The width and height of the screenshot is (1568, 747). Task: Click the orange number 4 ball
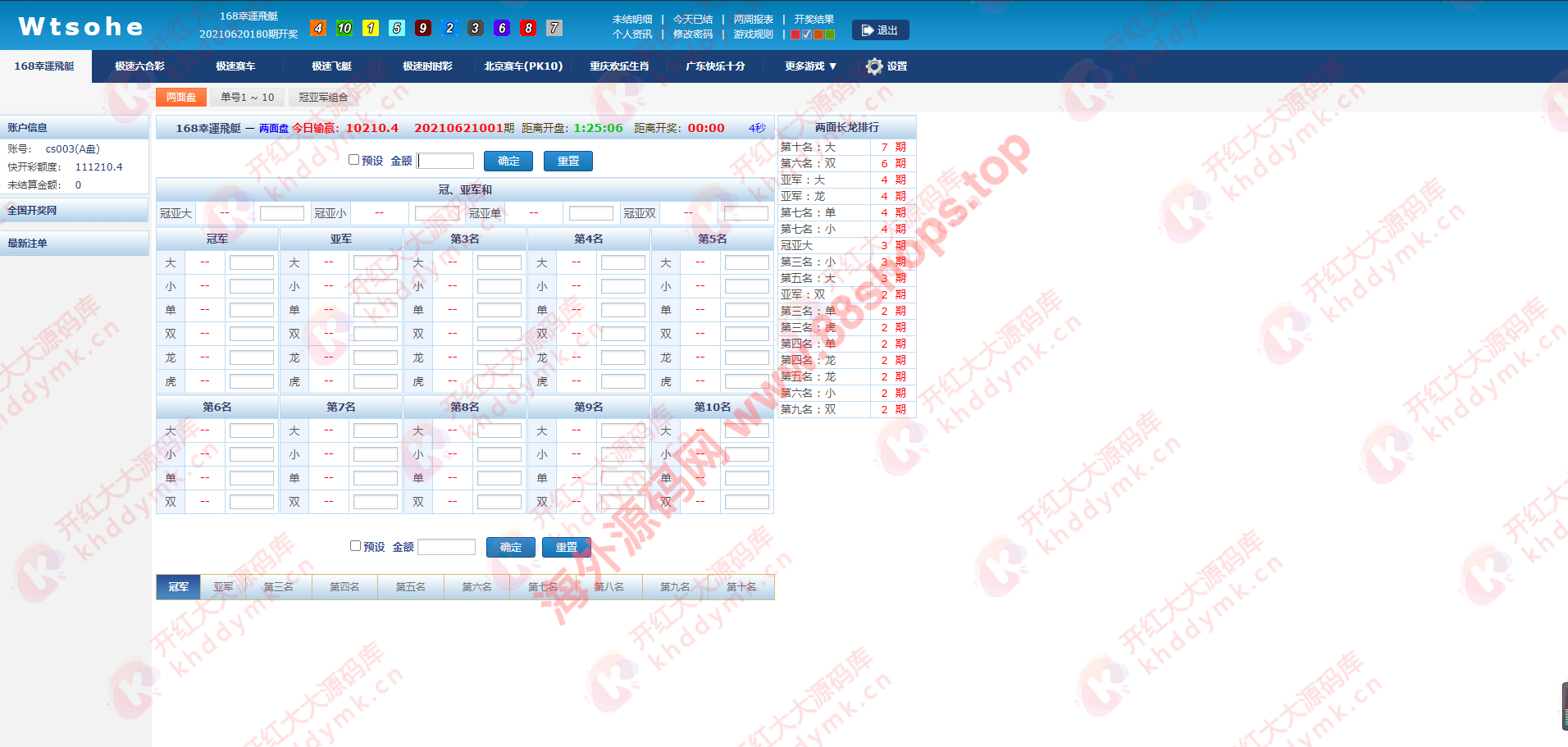[318, 28]
